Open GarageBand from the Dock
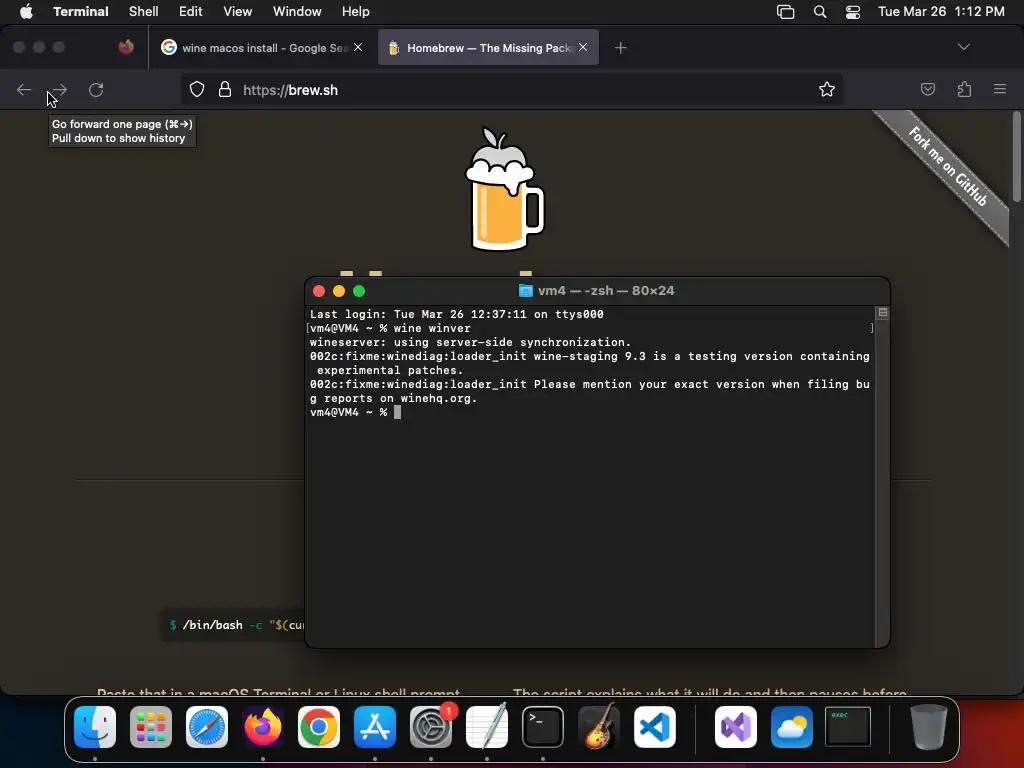Image resolution: width=1024 pixels, height=768 pixels. pyautogui.click(x=599, y=727)
